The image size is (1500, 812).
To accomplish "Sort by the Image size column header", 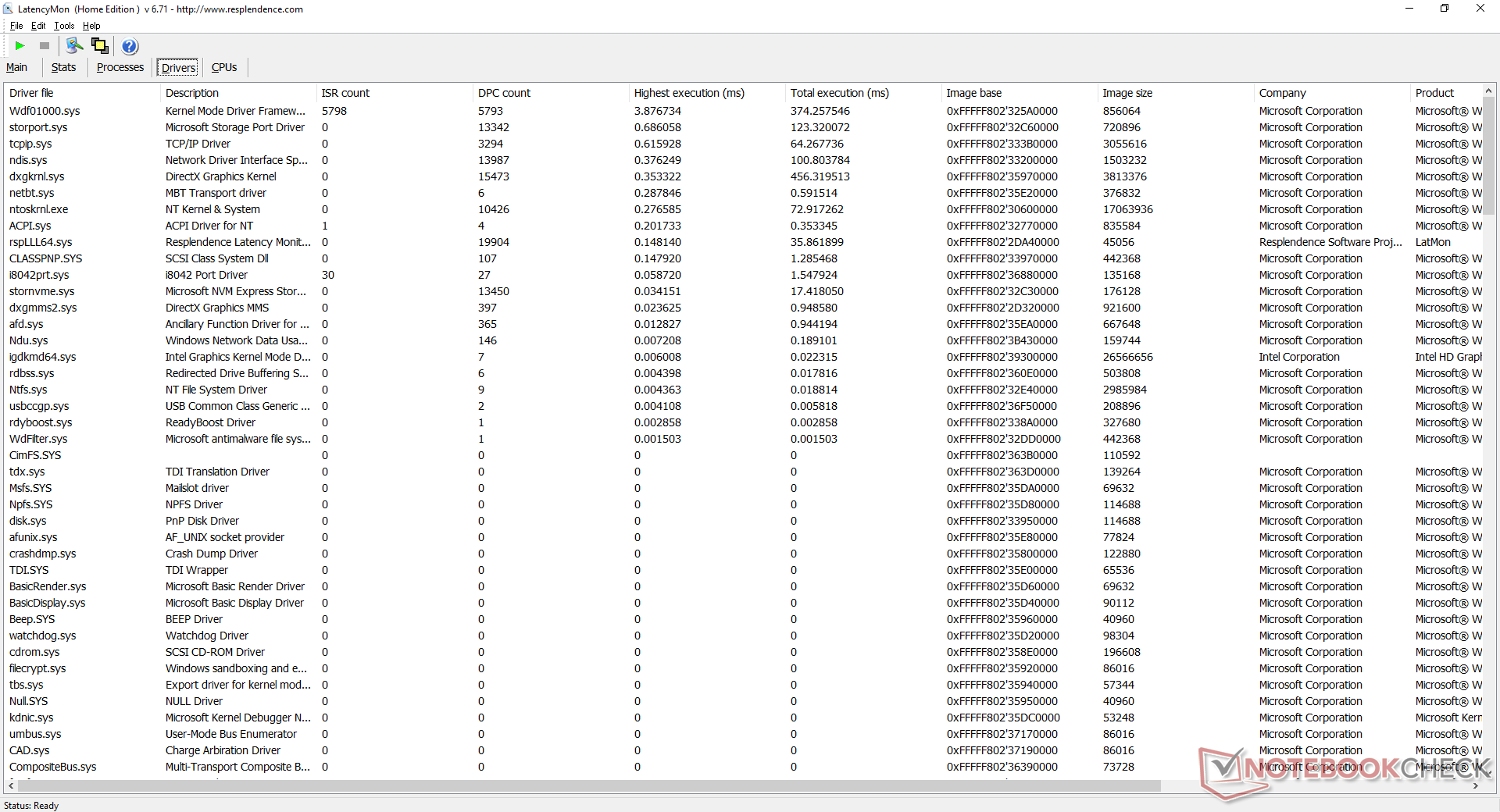I will click(x=1176, y=93).
